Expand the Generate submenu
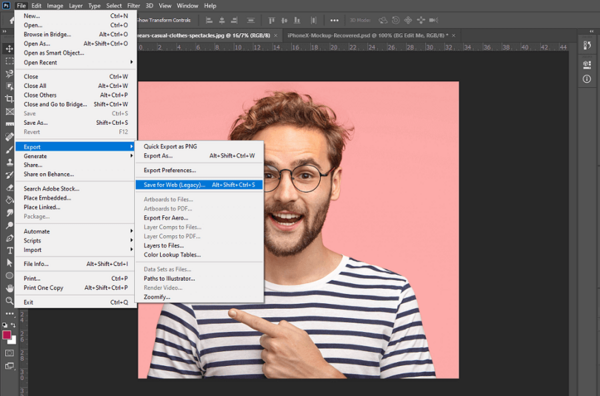 click(x=76, y=156)
